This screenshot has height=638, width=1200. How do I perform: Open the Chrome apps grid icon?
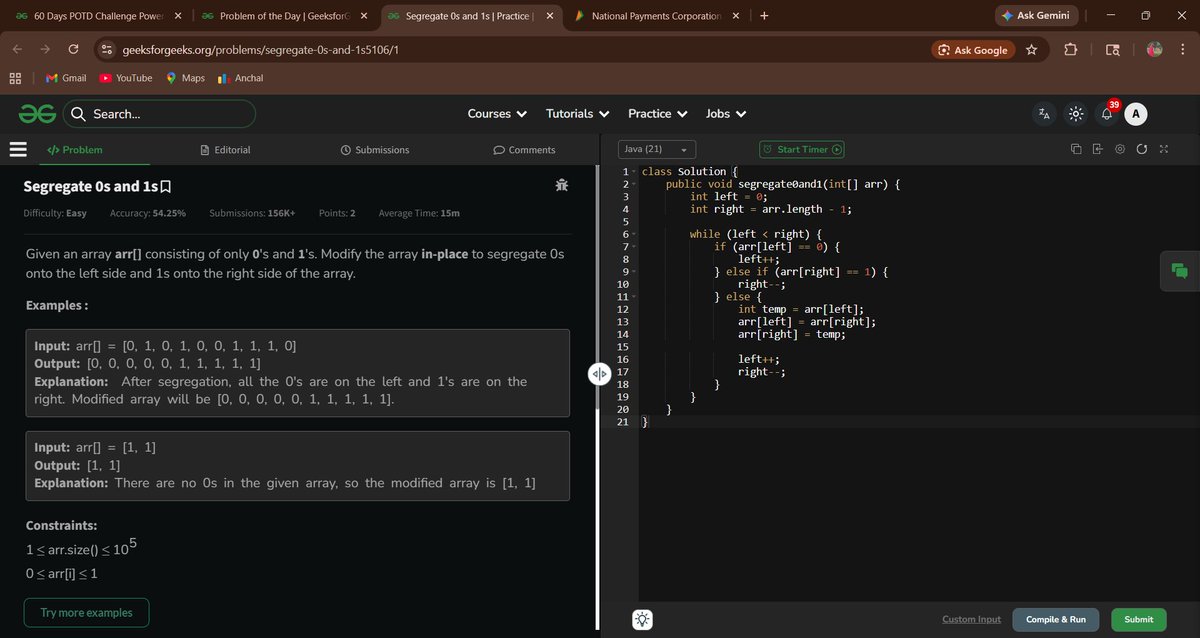click(x=16, y=78)
